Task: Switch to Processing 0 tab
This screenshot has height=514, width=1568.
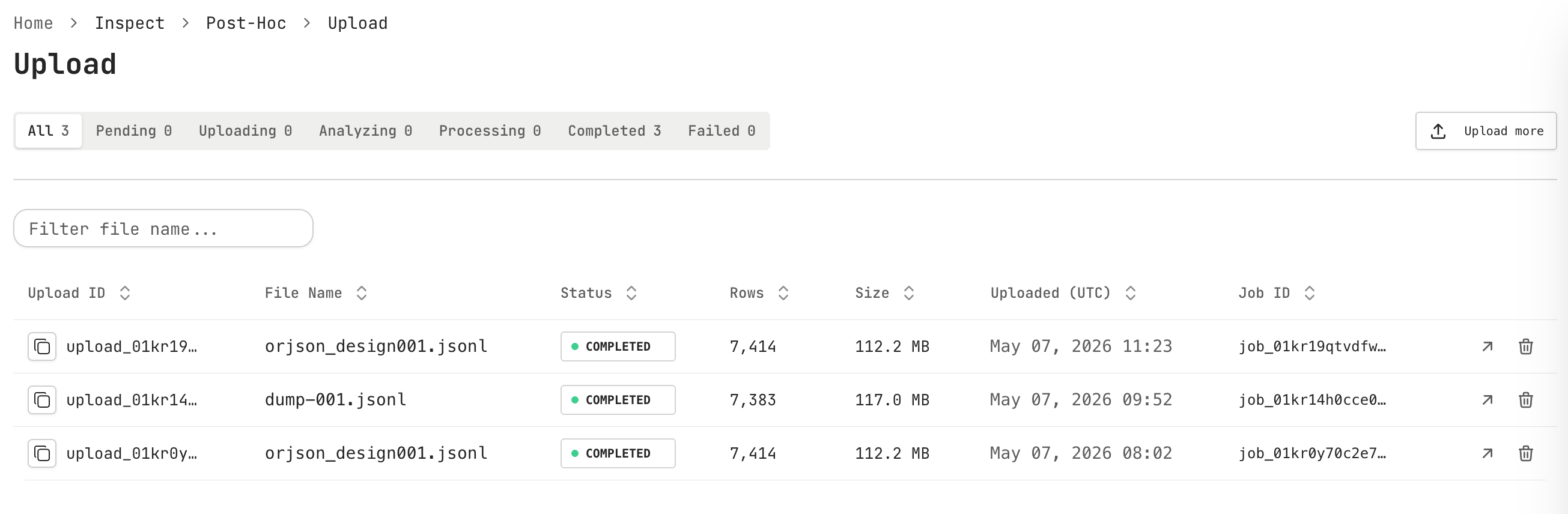Action: (x=490, y=131)
